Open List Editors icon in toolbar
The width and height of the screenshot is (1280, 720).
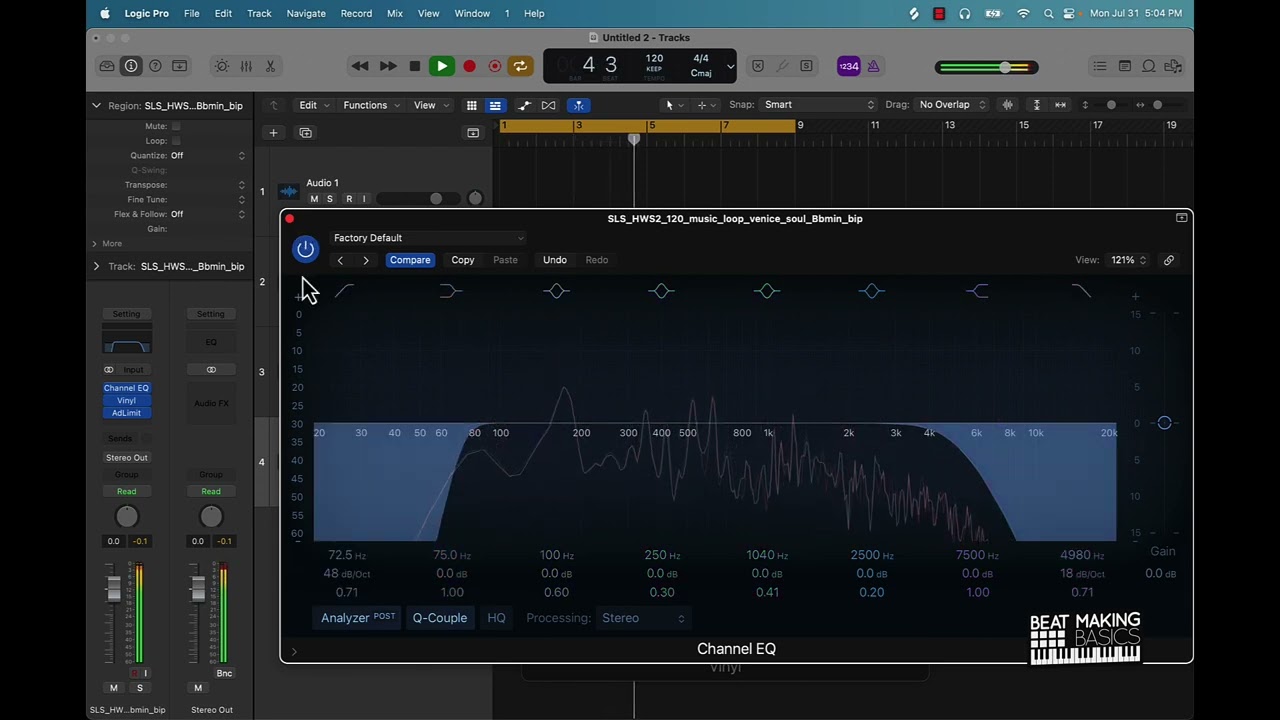tap(1100, 66)
